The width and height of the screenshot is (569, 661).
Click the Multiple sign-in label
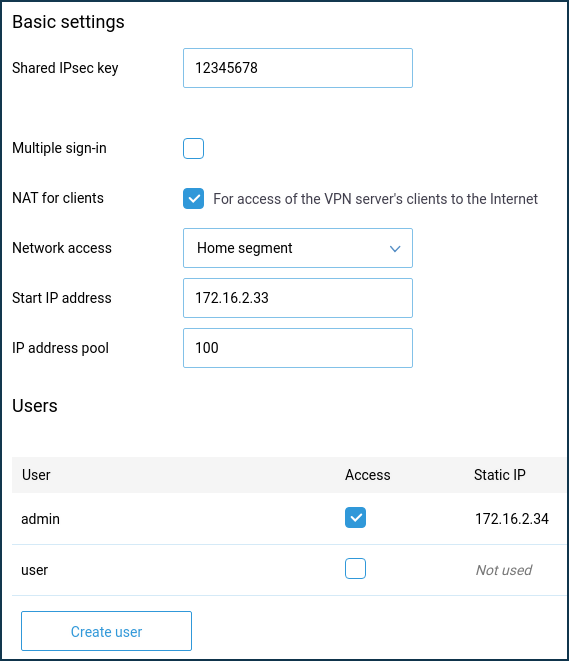(x=59, y=148)
